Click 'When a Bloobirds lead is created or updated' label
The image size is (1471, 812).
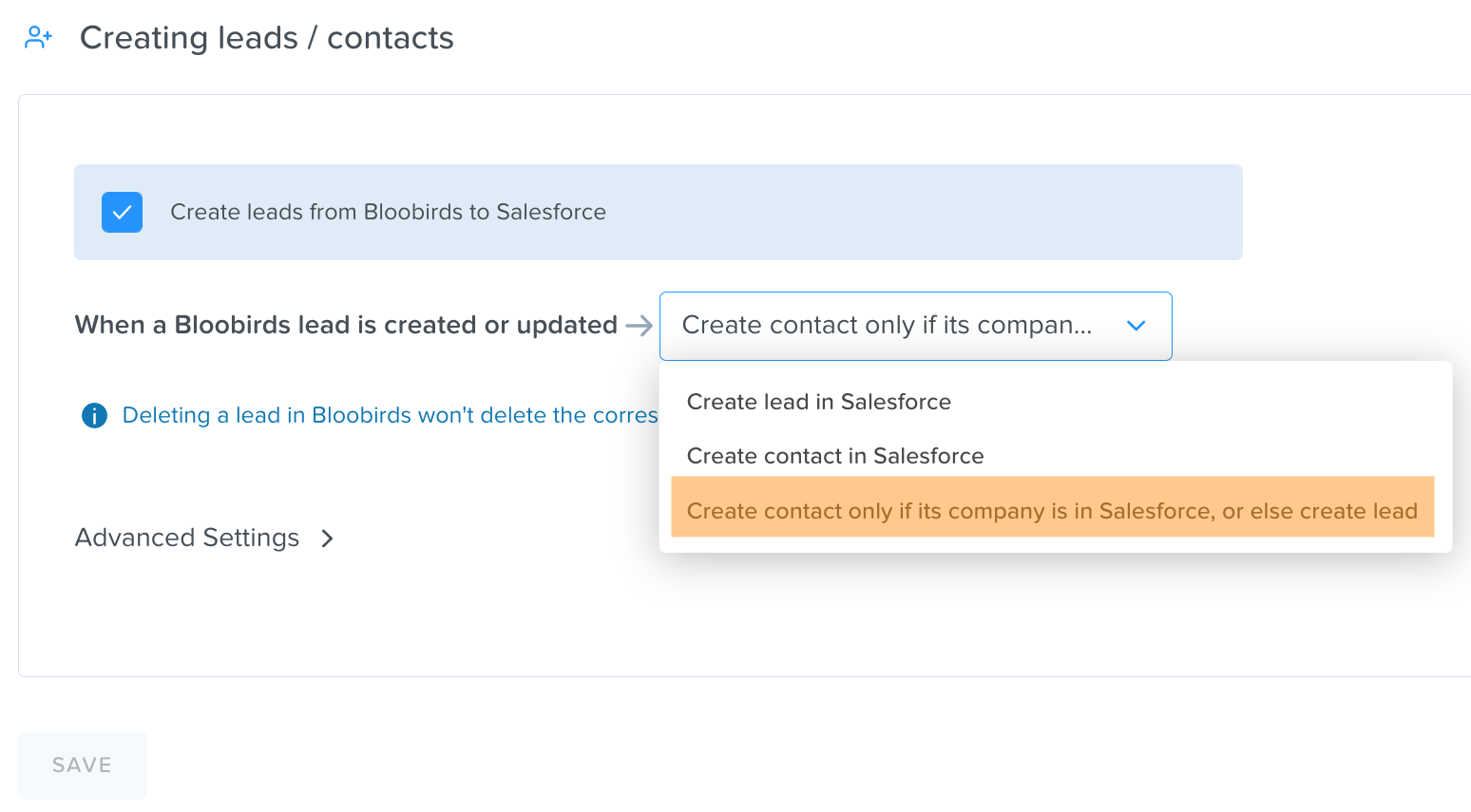(346, 326)
